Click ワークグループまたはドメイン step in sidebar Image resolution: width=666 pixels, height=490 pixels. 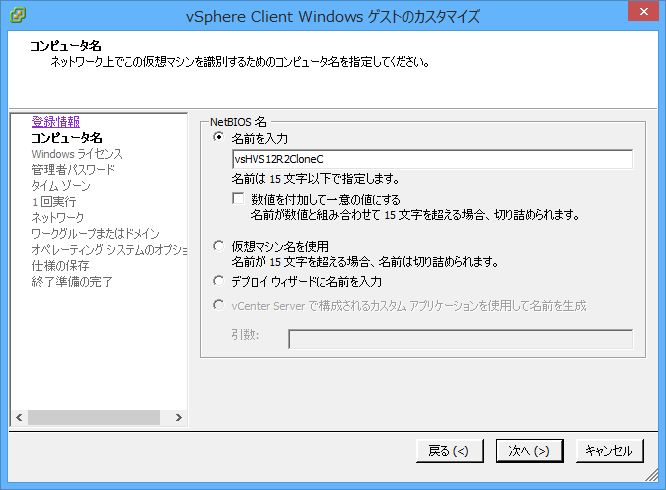(95, 234)
